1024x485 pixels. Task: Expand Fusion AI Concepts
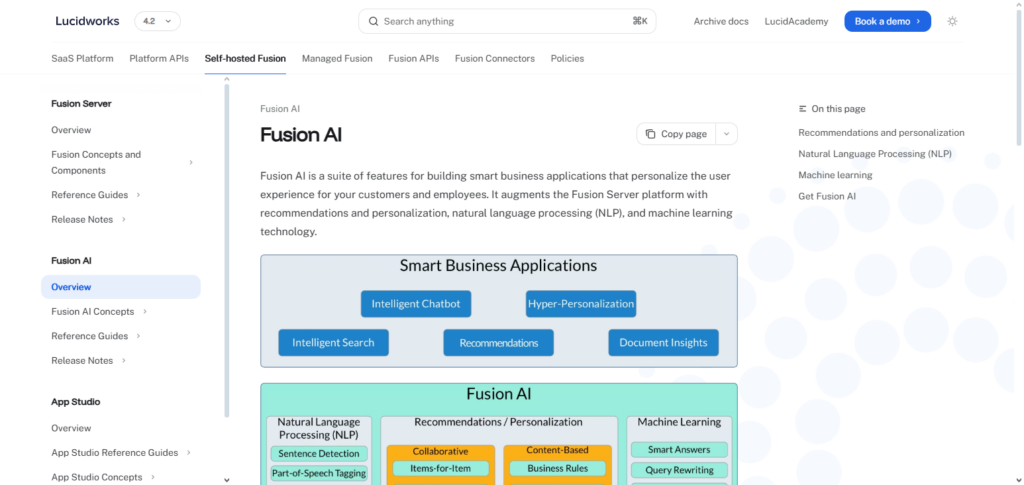tap(144, 311)
